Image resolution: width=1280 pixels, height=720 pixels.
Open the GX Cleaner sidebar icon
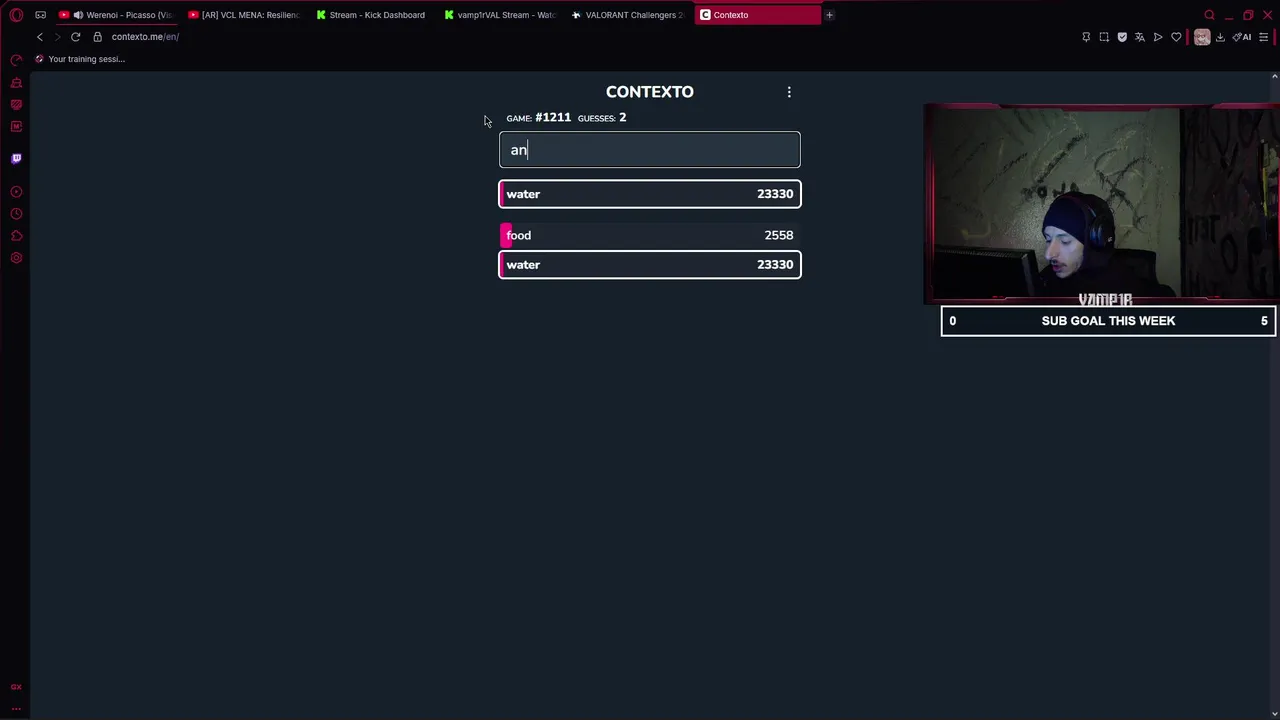click(x=16, y=83)
